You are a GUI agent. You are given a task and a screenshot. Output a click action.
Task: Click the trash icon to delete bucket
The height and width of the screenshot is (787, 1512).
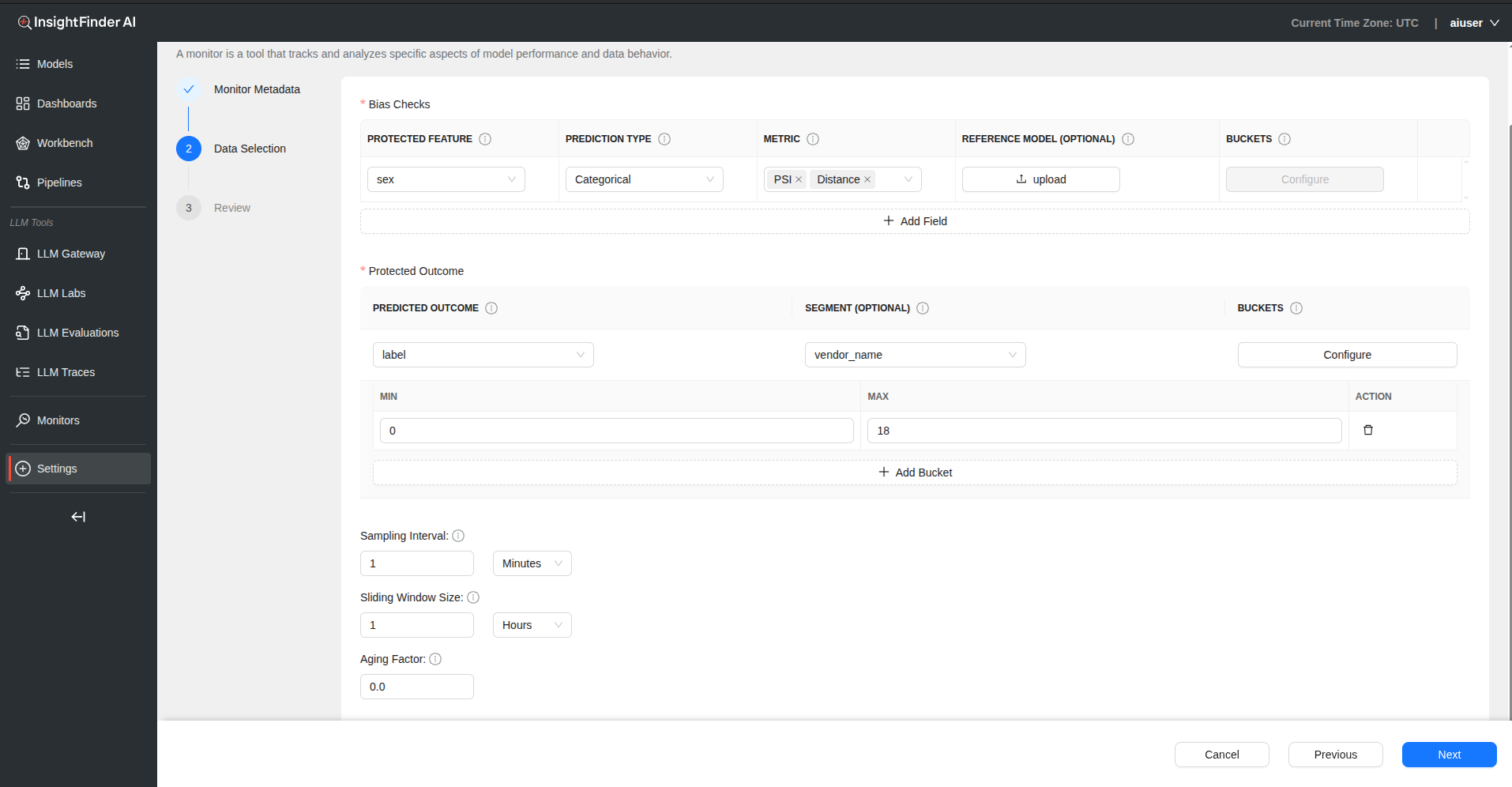pos(1368,431)
